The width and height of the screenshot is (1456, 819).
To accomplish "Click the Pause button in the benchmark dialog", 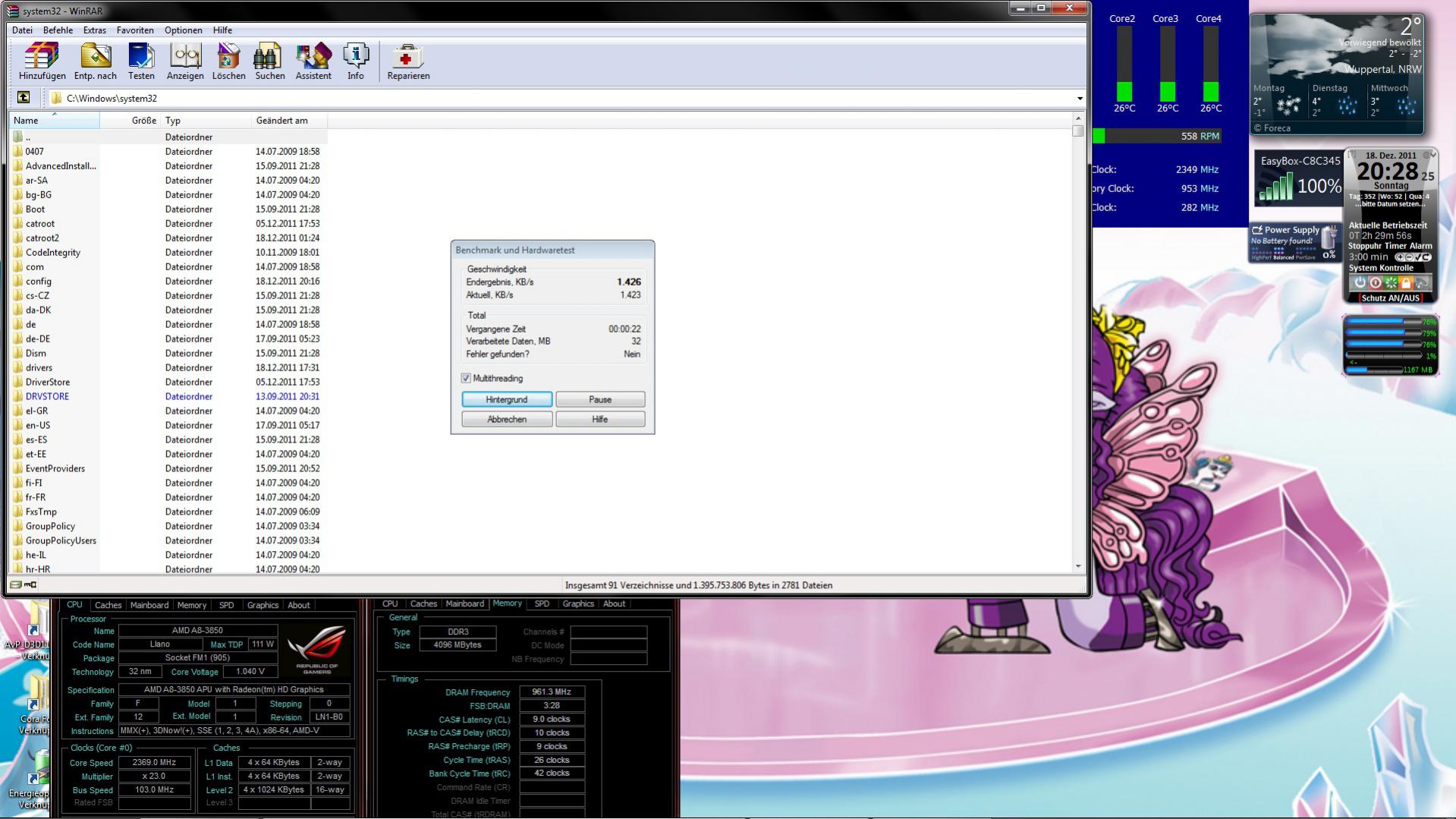I will 600,399.
